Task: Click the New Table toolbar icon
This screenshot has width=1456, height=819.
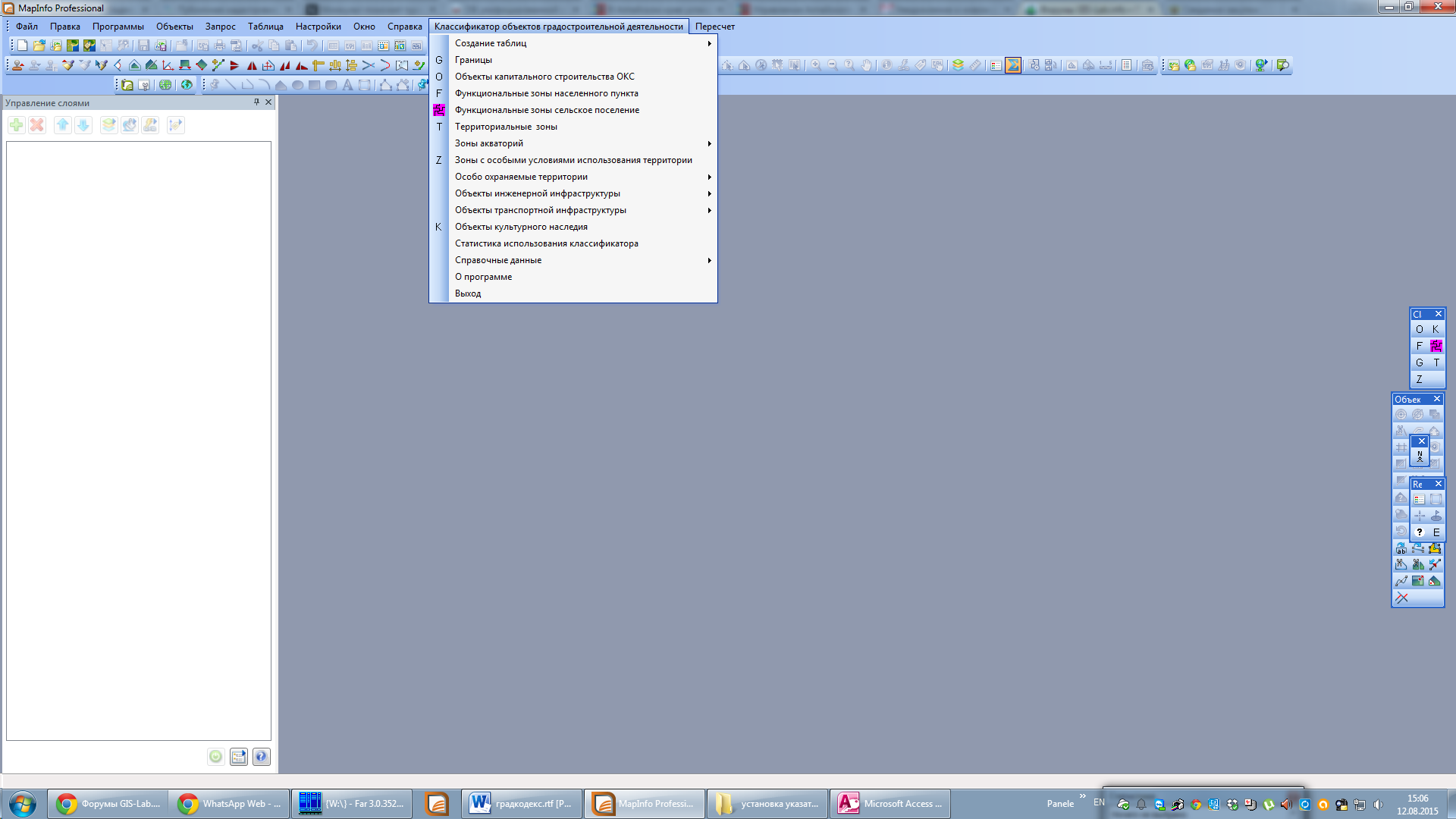Action: coord(23,45)
